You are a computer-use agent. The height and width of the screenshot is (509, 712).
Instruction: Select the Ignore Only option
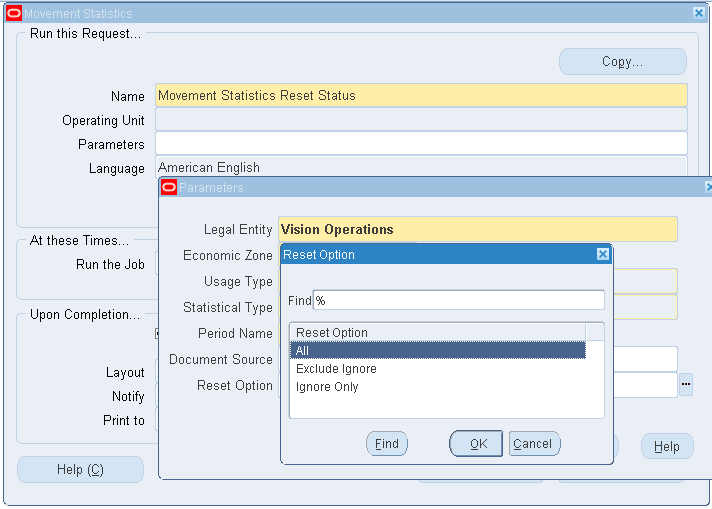(x=438, y=386)
